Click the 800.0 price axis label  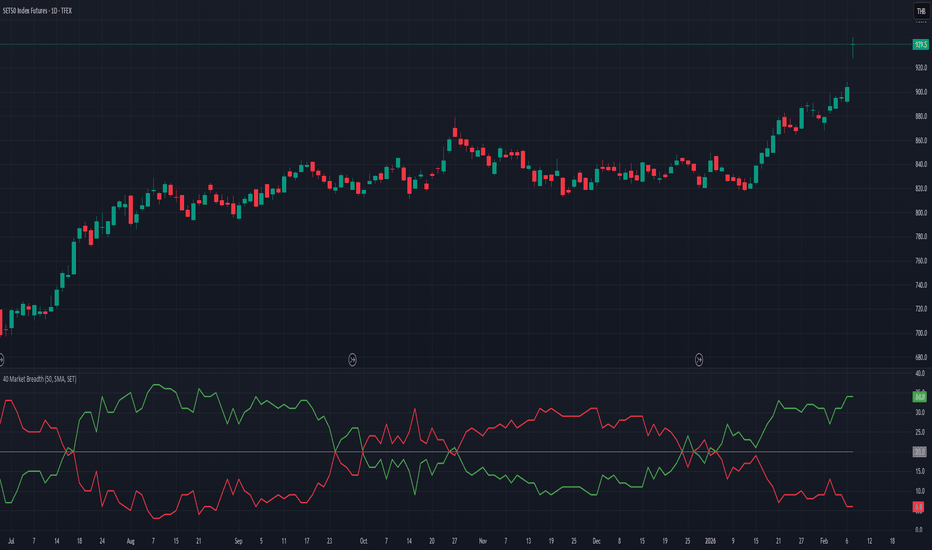click(921, 213)
